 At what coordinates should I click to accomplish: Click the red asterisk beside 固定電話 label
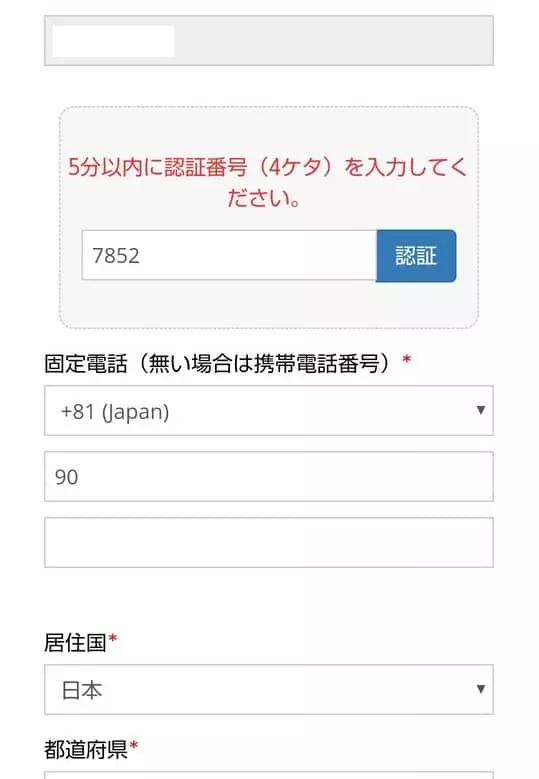pos(406,359)
